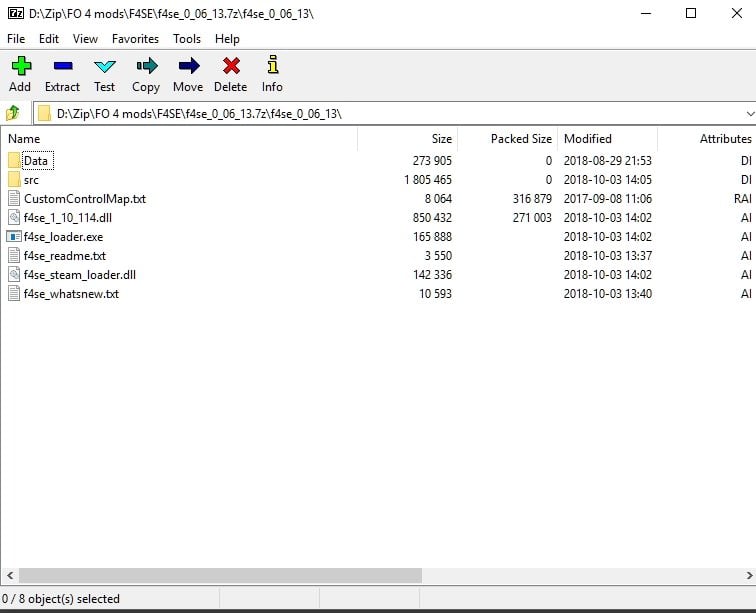Click the src folder icon
Viewport: 756px width, 613px height.
coord(14,179)
